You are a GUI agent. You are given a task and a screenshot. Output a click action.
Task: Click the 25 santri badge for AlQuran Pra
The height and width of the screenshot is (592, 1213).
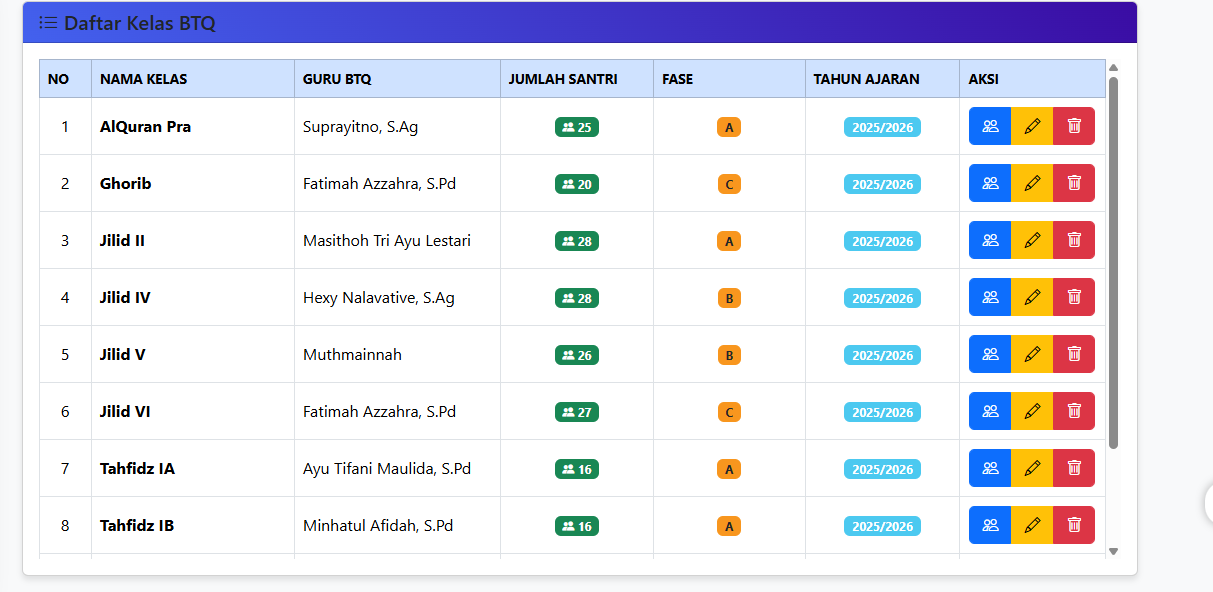[577, 127]
